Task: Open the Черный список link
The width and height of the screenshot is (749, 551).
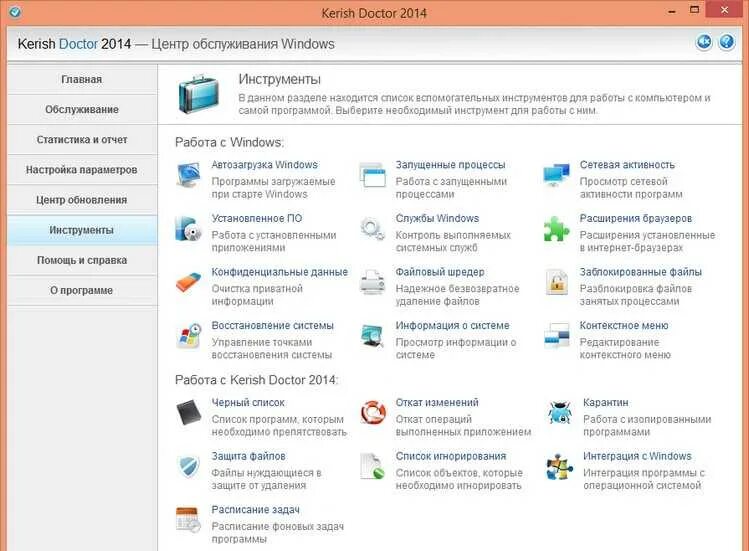Action: click(x=248, y=402)
